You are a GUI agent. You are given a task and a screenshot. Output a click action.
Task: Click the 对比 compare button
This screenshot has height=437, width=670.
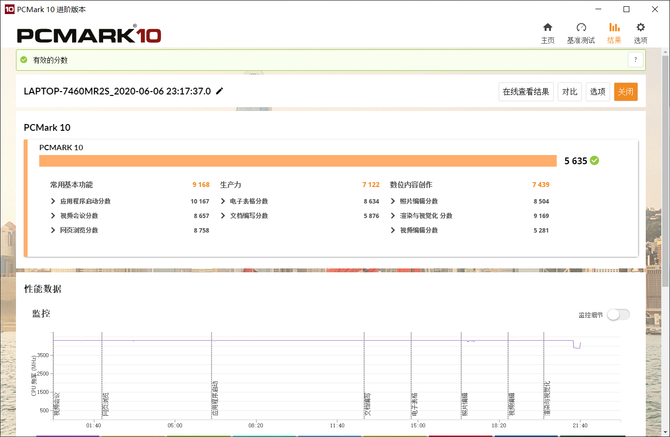pos(569,91)
